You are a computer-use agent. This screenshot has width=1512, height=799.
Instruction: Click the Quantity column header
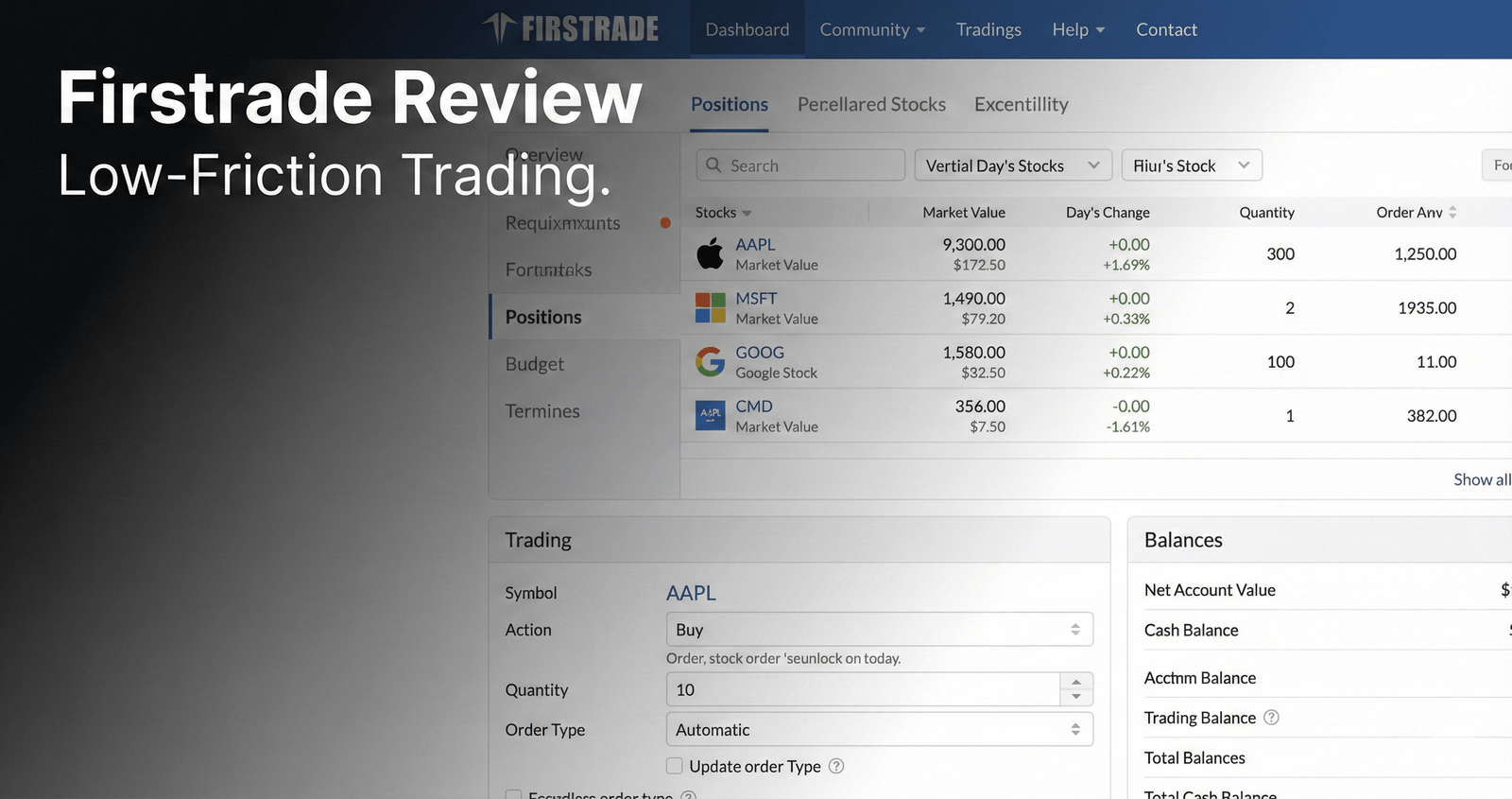tap(1266, 213)
